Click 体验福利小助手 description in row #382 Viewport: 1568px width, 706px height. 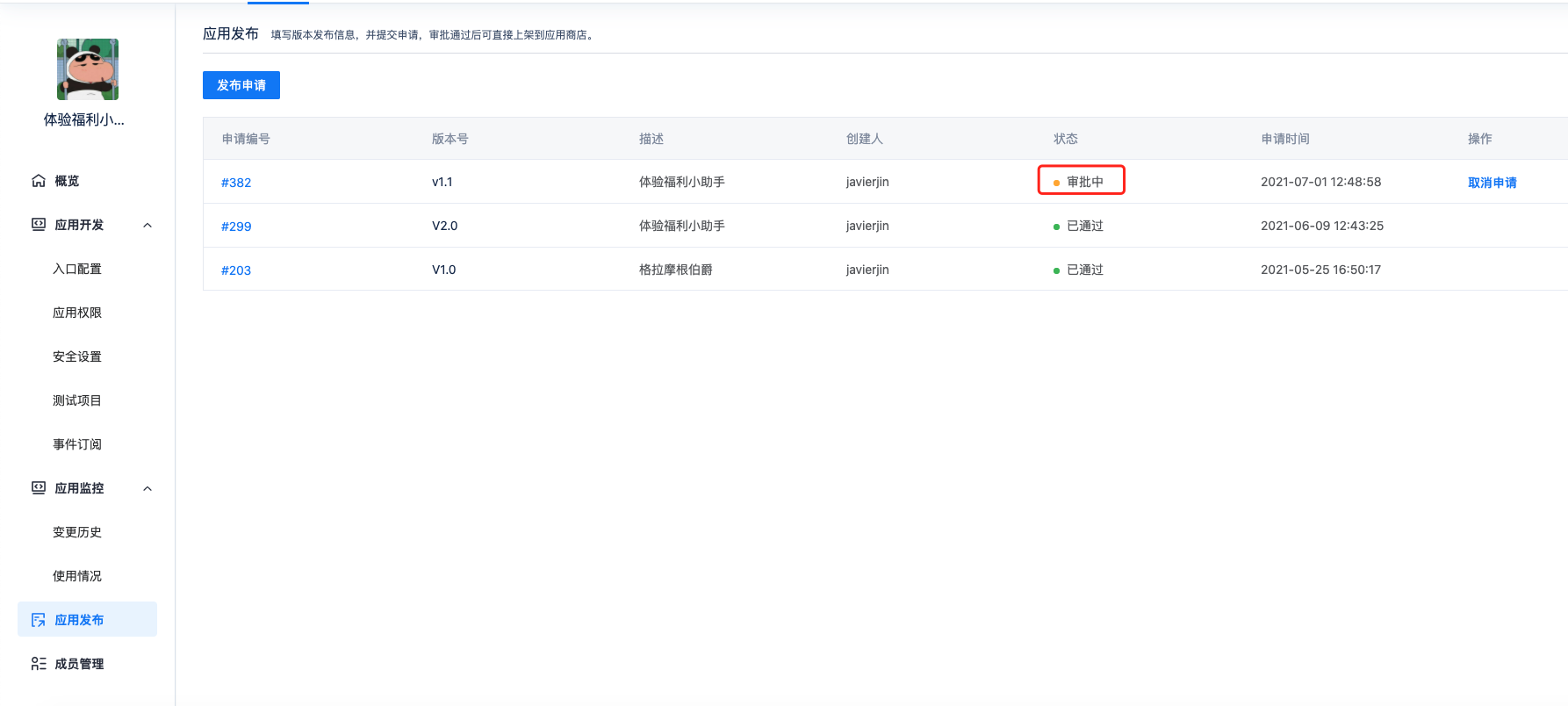tap(682, 182)
